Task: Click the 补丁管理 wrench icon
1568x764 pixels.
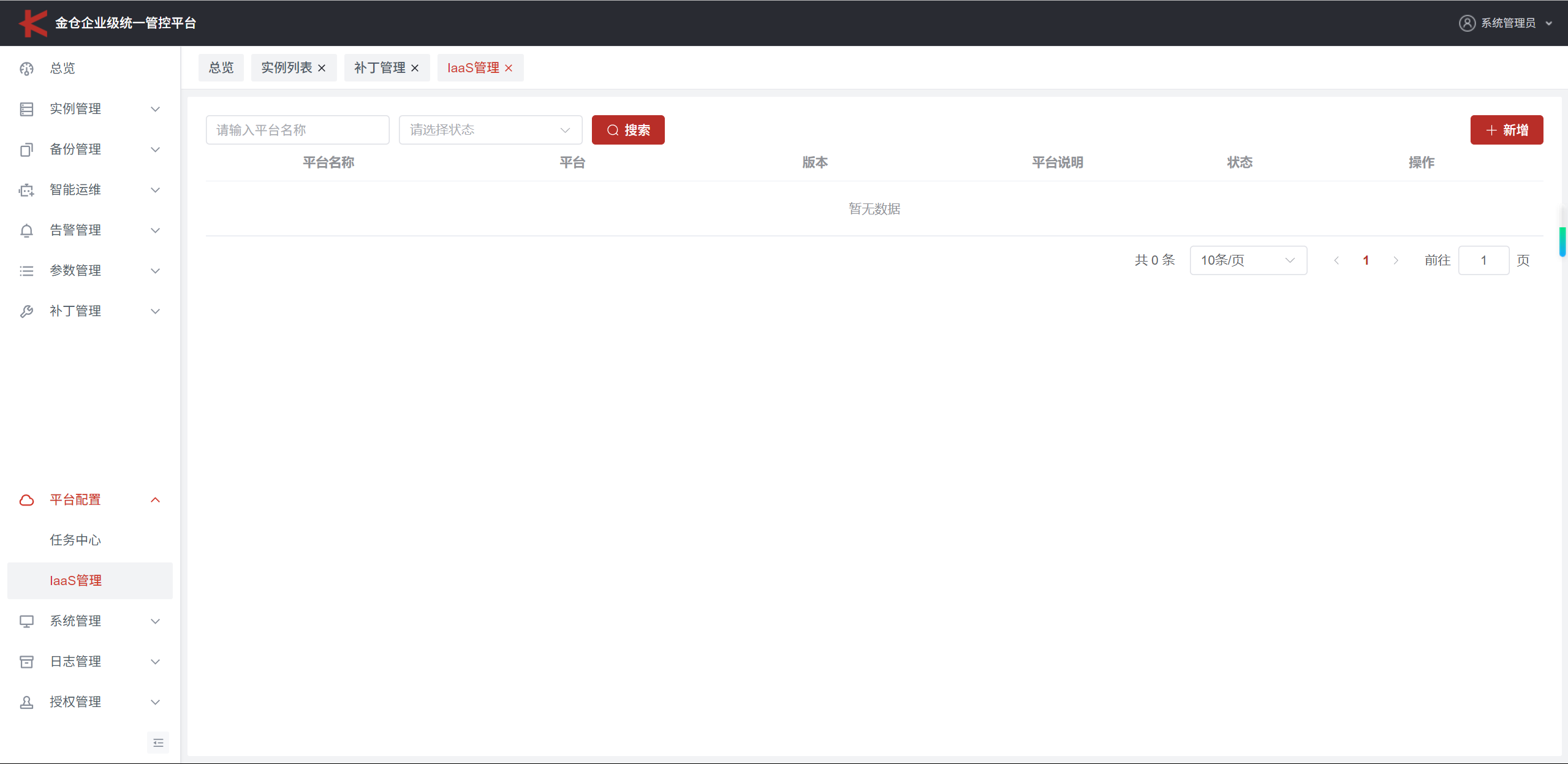Action: click(26, 311)
